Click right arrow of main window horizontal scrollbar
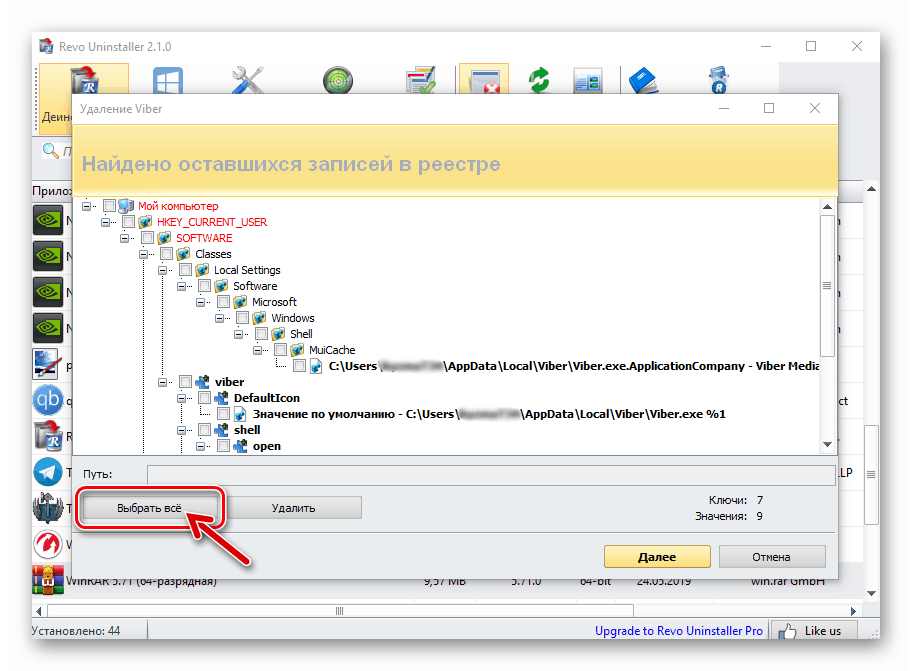Image resolution: width=912 pixels, height=671 pixels. 853,611
